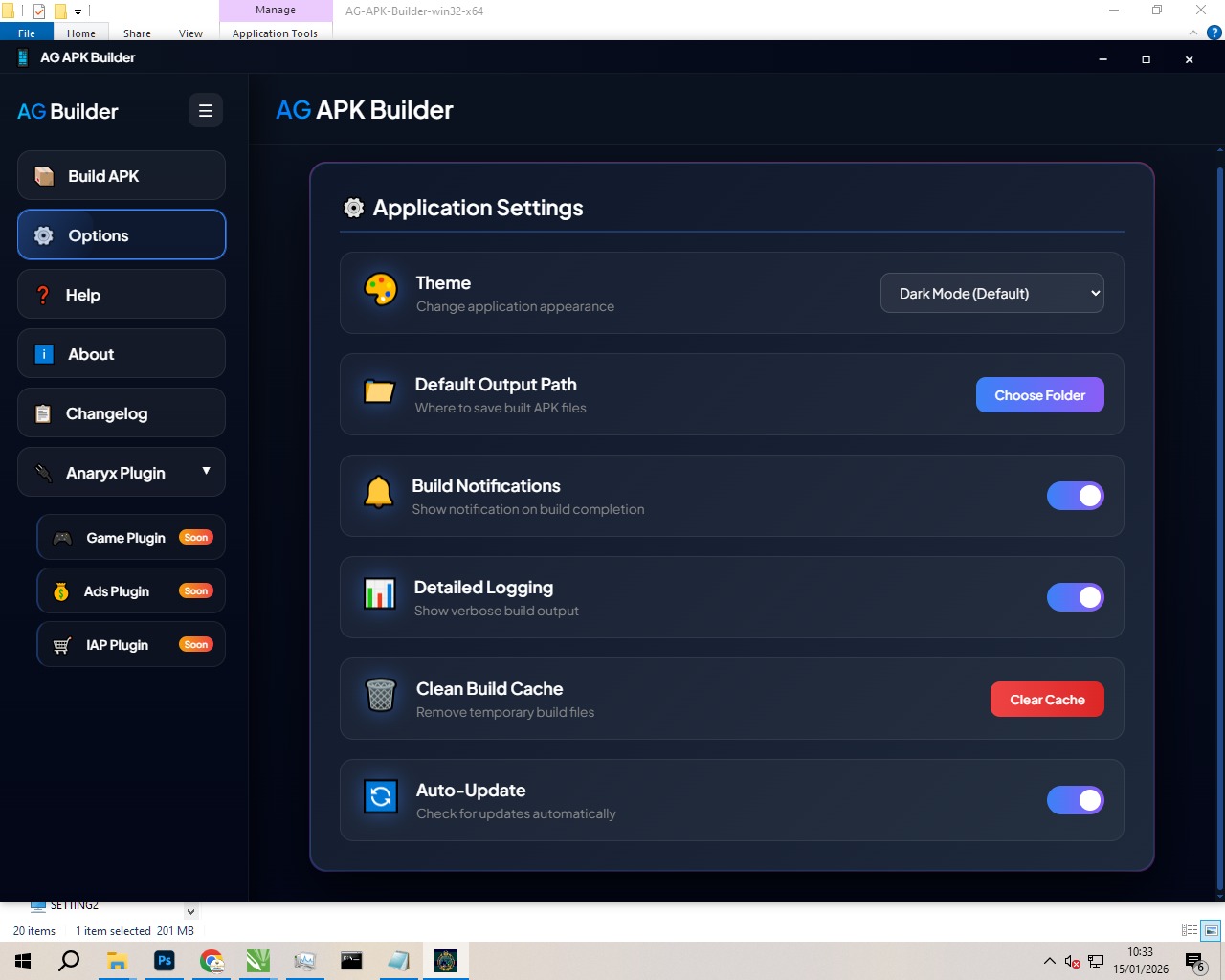Click the Default Output Path folder icon
1225x980 pixels.
coord(379,391)
